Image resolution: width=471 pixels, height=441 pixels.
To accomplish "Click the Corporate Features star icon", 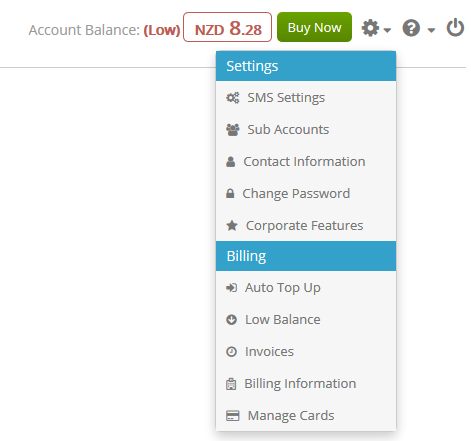I will (x=232, y=226).
